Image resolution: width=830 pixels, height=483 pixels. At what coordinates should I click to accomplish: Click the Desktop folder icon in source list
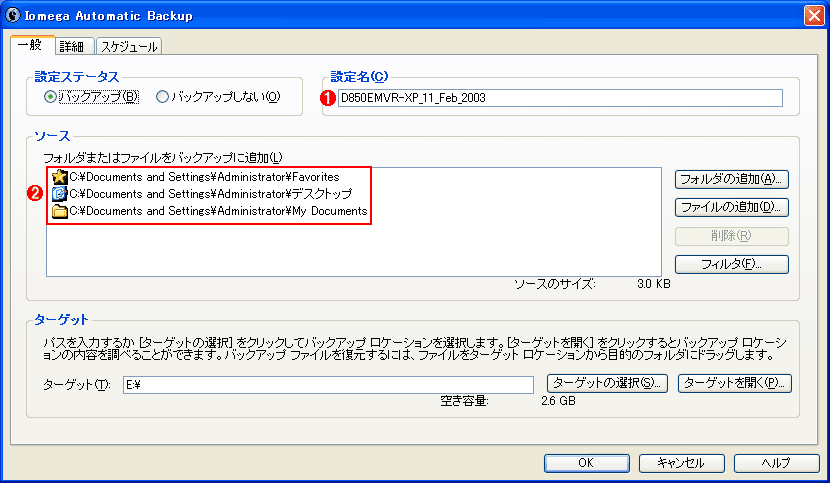[x=60, y=194]
